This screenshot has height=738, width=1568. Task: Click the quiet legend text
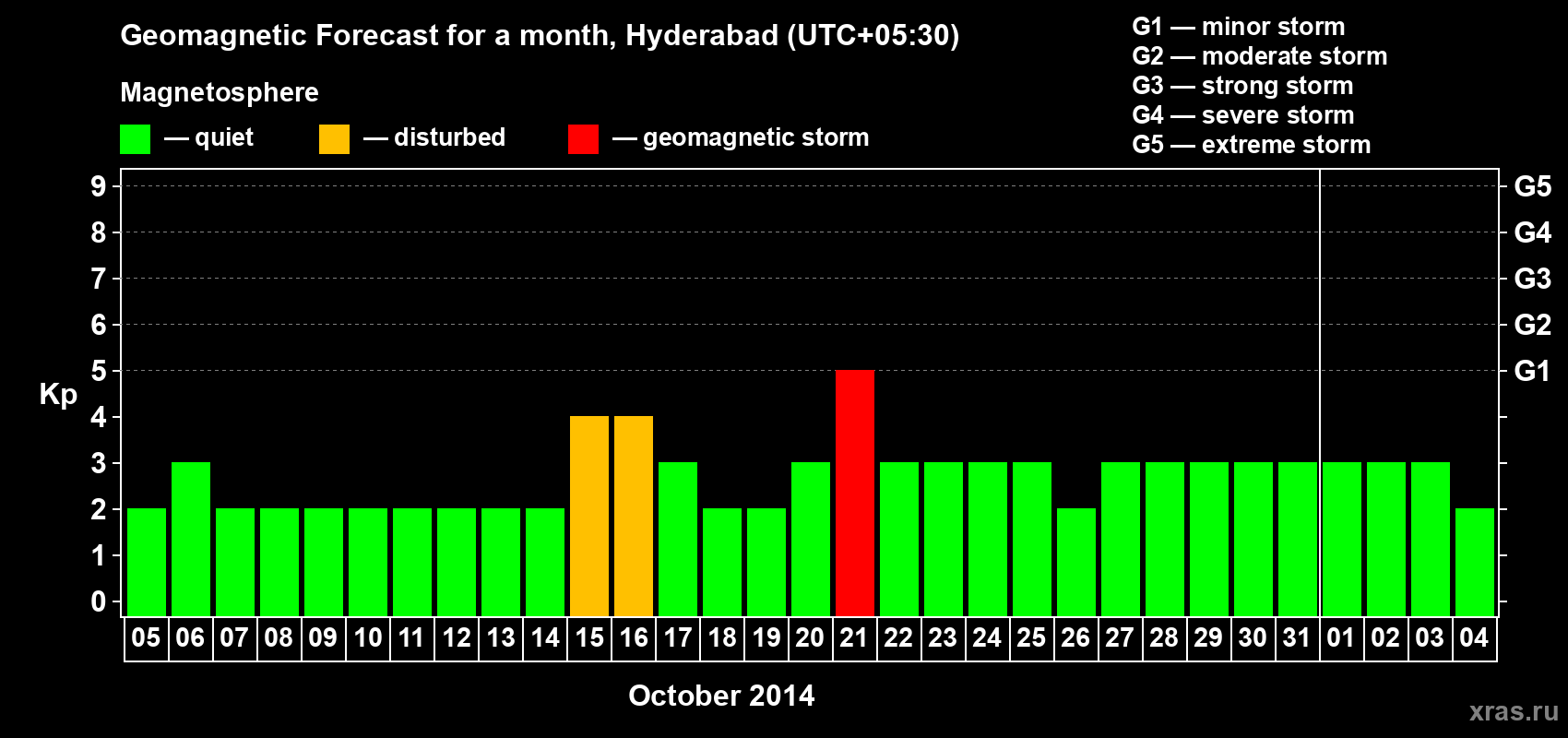click(224, 138)
